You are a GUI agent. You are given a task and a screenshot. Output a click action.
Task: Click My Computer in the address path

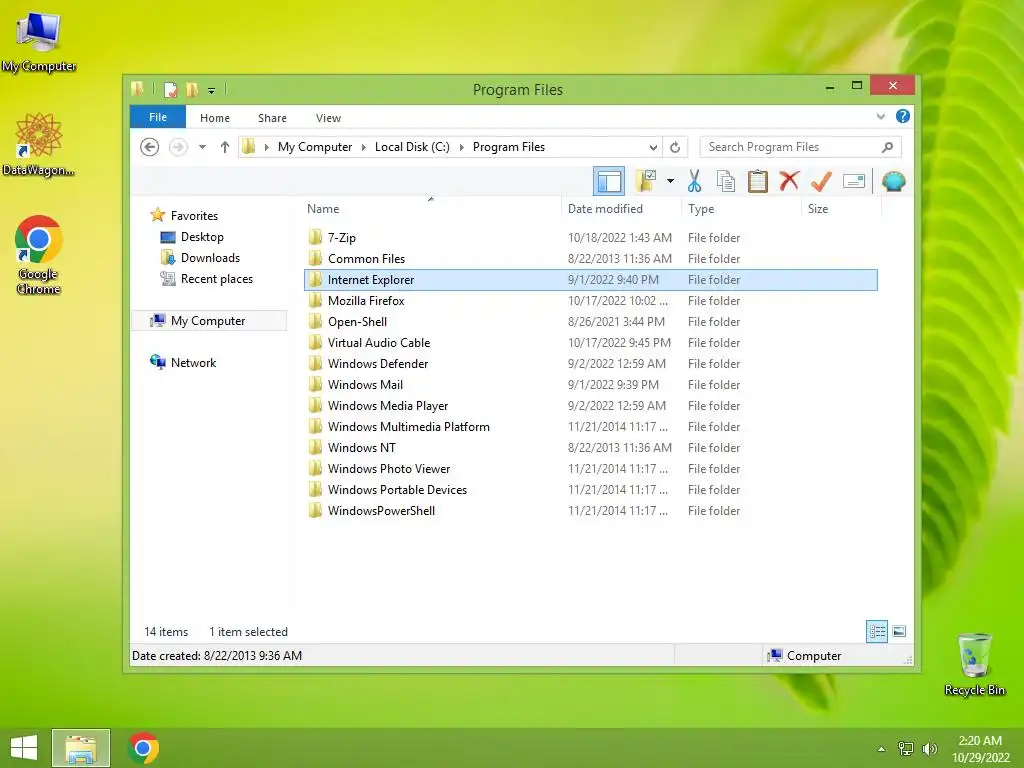pyautogui.click(x=315, y=147)
